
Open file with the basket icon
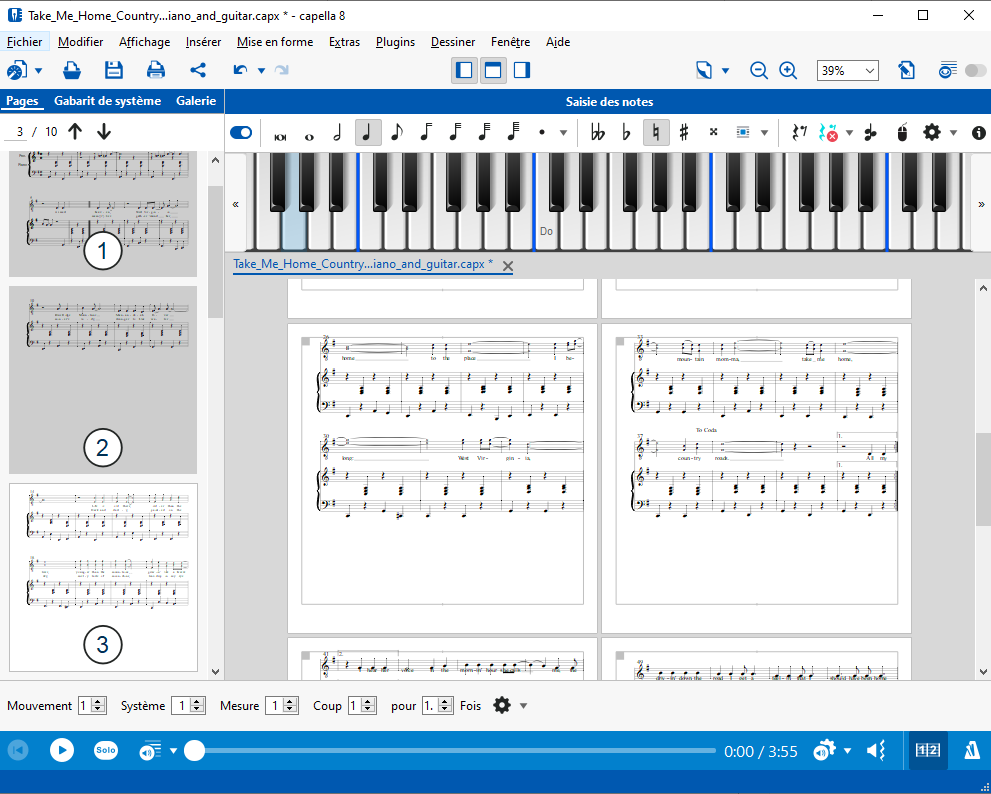72,70
